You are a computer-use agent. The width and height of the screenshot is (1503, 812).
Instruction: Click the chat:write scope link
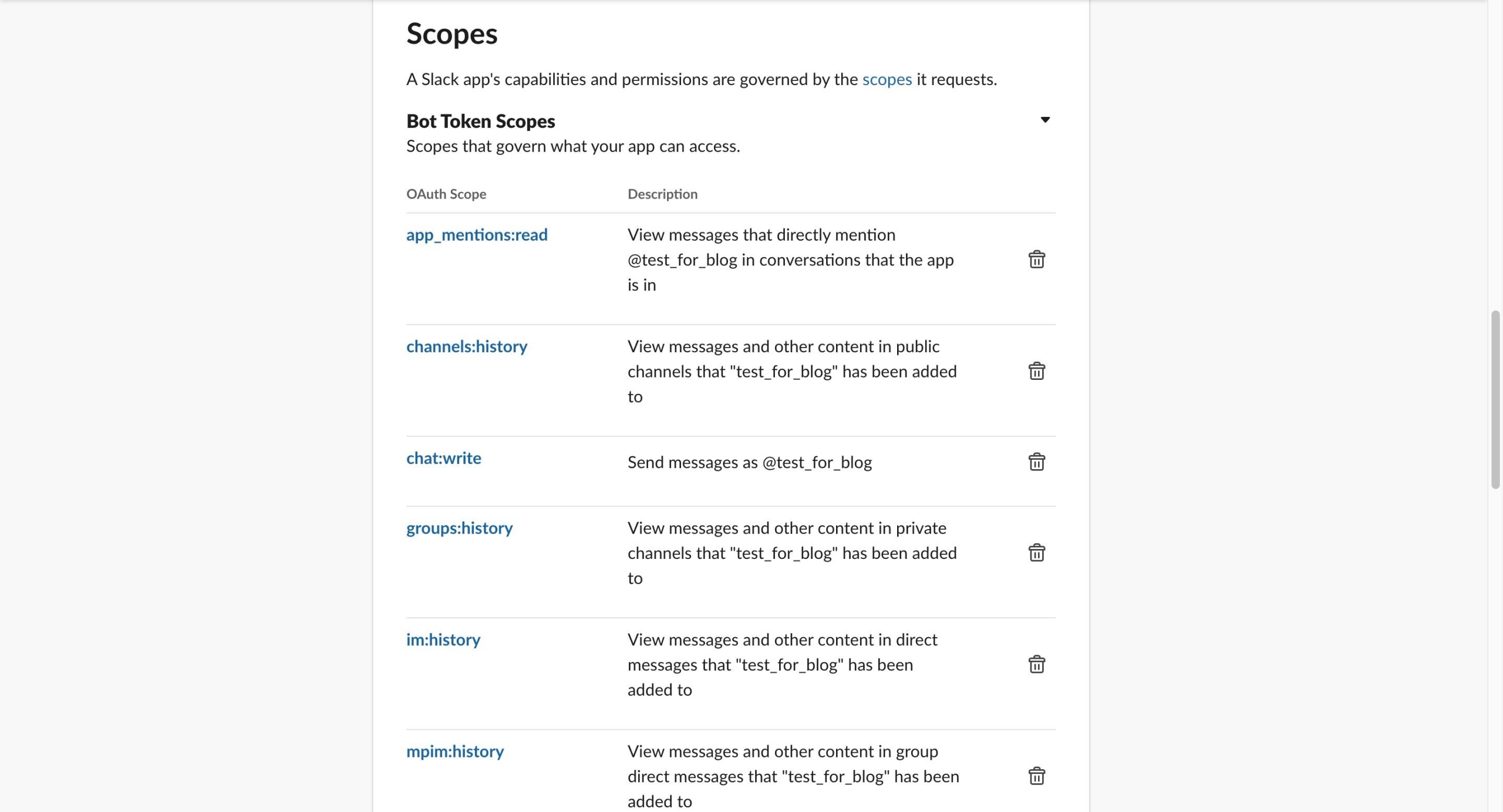tap(443, 458)
